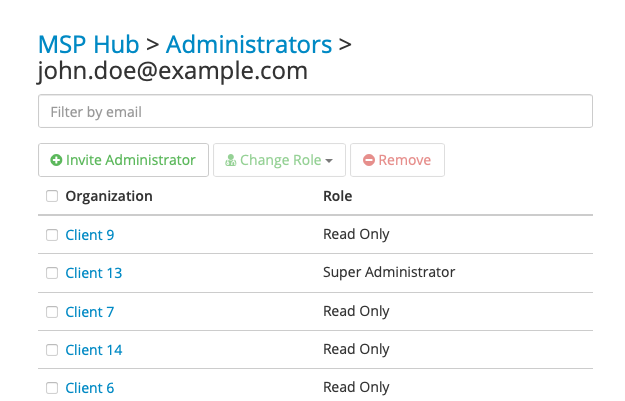
Task: Toggle the select-all checkbox beside Organization
Action: pyautogui.click(x=52, y=196)
